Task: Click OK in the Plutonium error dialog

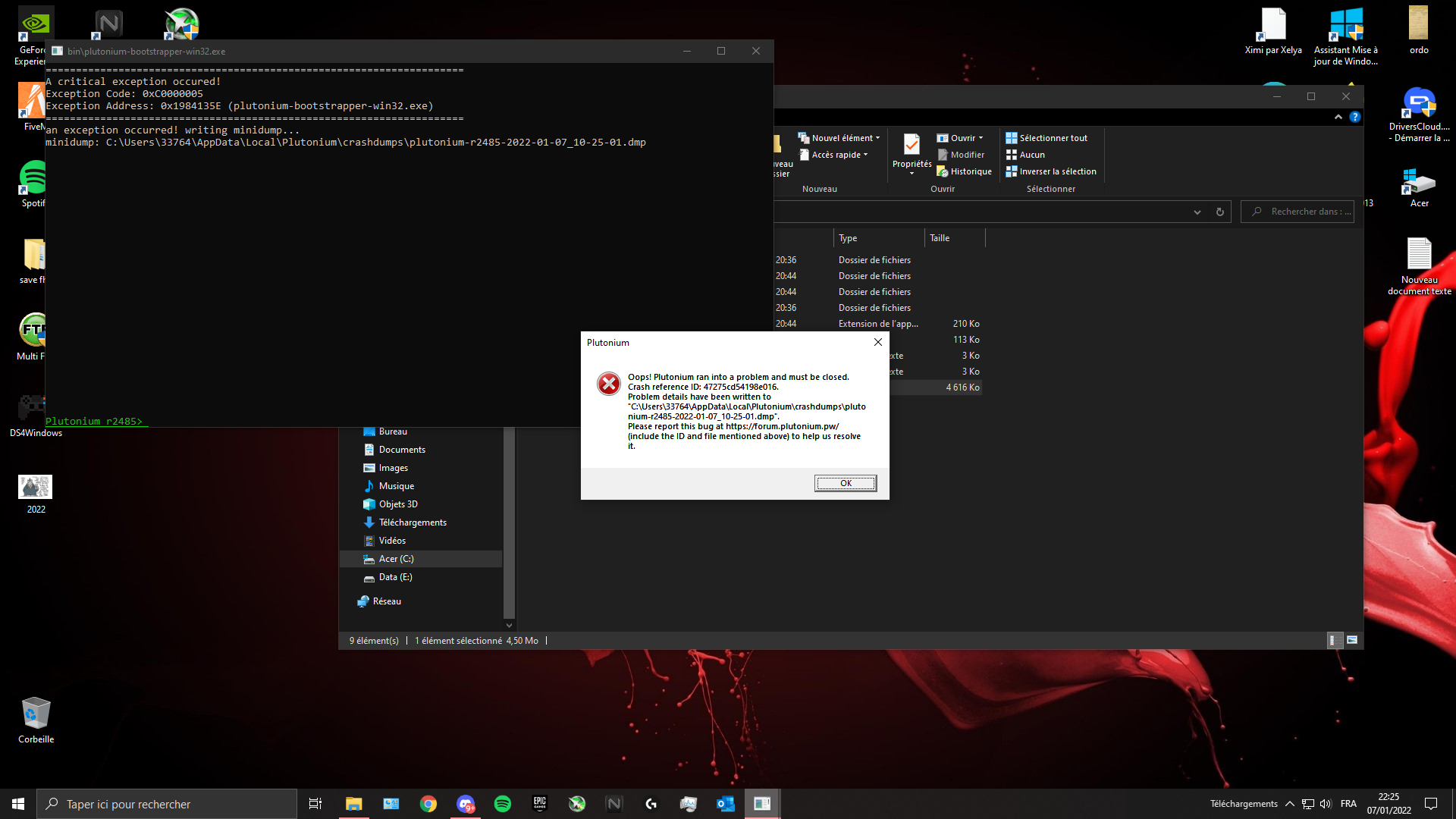Action: 846,483
